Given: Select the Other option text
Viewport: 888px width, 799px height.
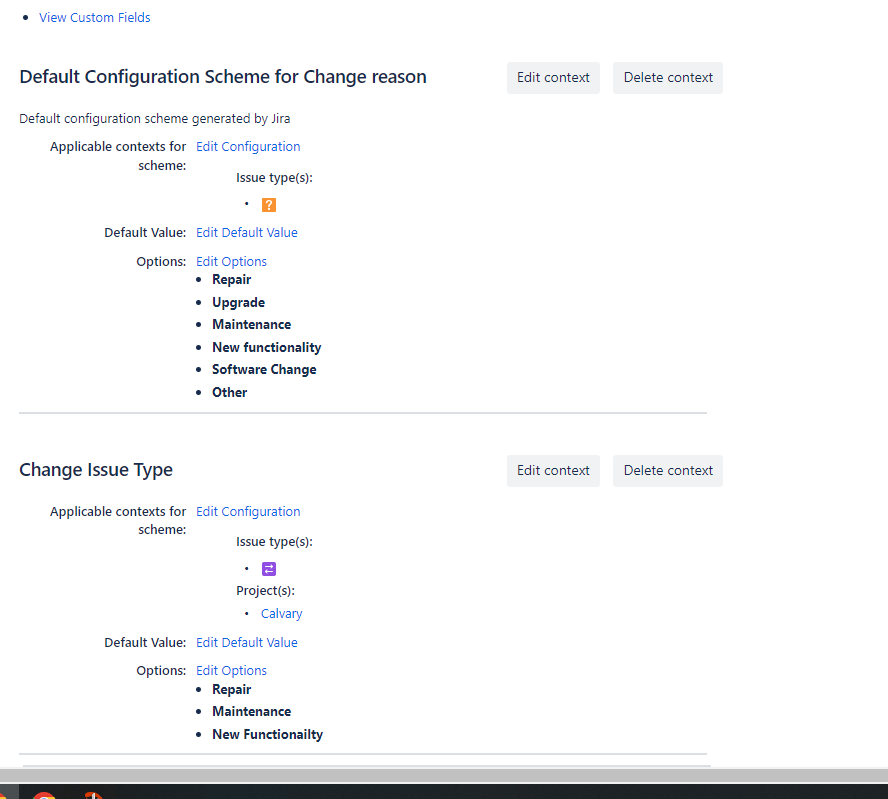Looking at the screenshot, I should (x=229, y=392).
